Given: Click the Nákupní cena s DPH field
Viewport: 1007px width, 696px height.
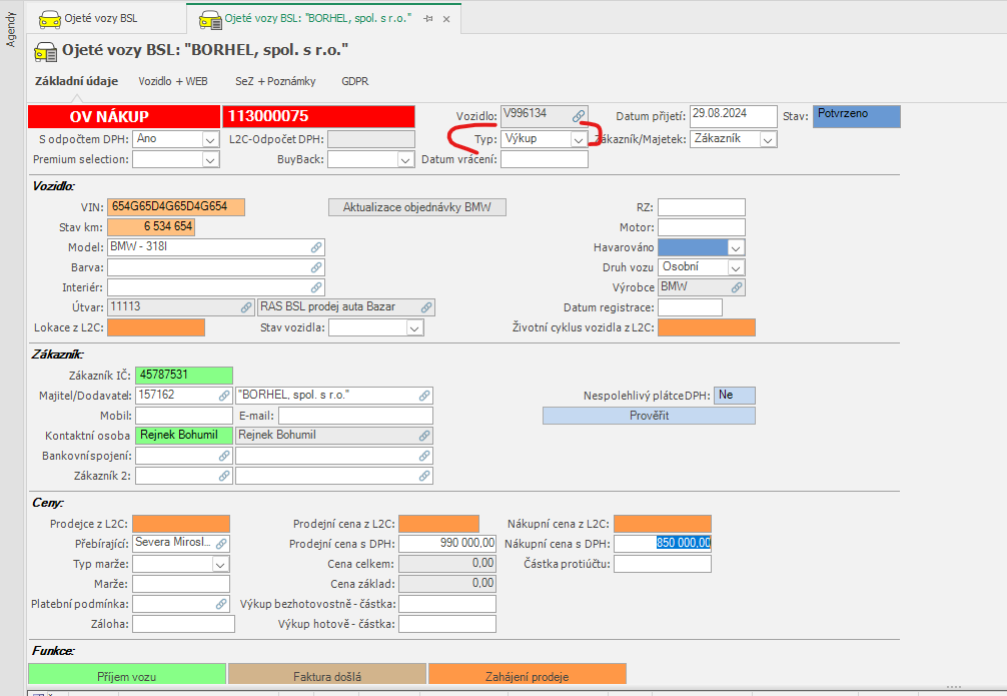Looking at the screenshot, I should 662,543.
